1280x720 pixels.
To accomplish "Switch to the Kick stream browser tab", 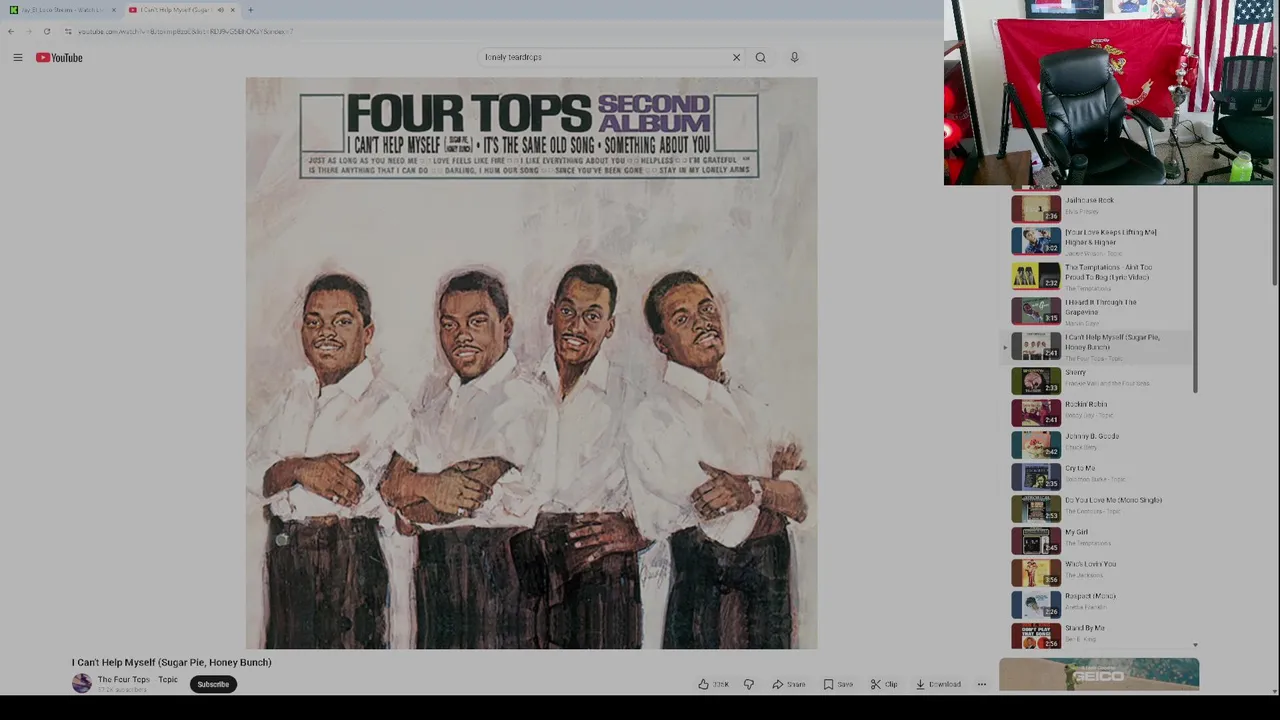I will tap(62, 10).
